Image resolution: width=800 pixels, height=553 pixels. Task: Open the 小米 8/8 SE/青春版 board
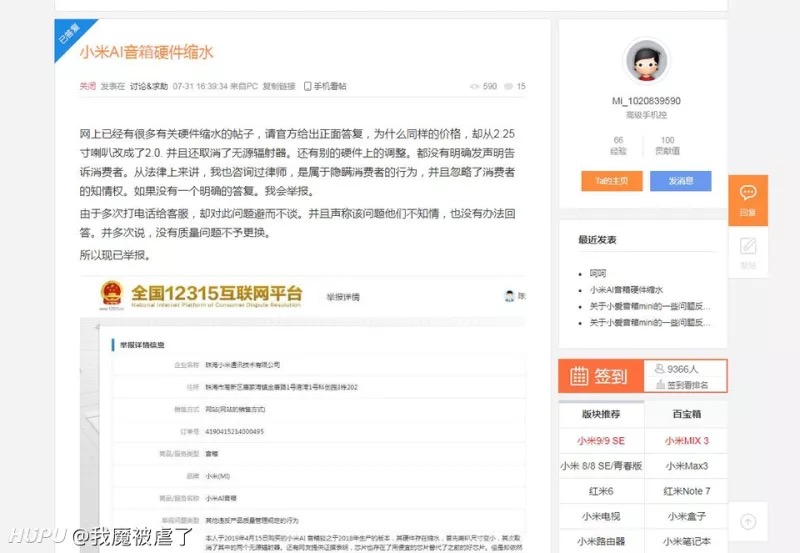click(601, 466)
